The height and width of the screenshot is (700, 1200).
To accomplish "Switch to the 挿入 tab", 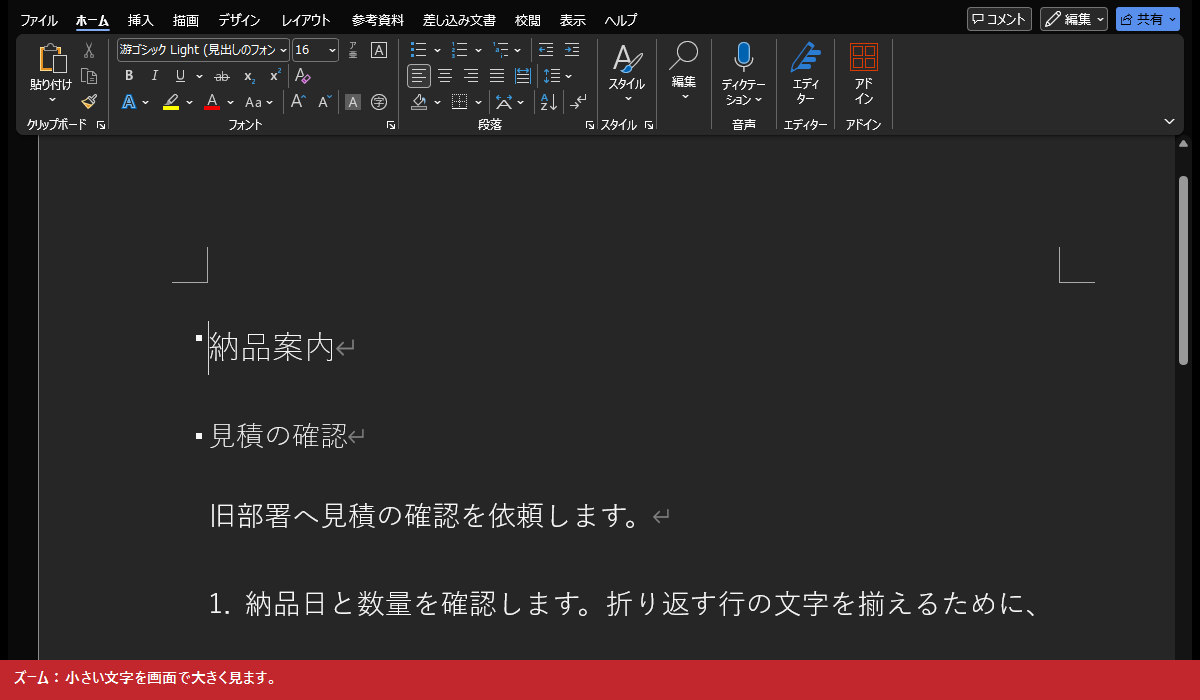I will click(140, 20).
